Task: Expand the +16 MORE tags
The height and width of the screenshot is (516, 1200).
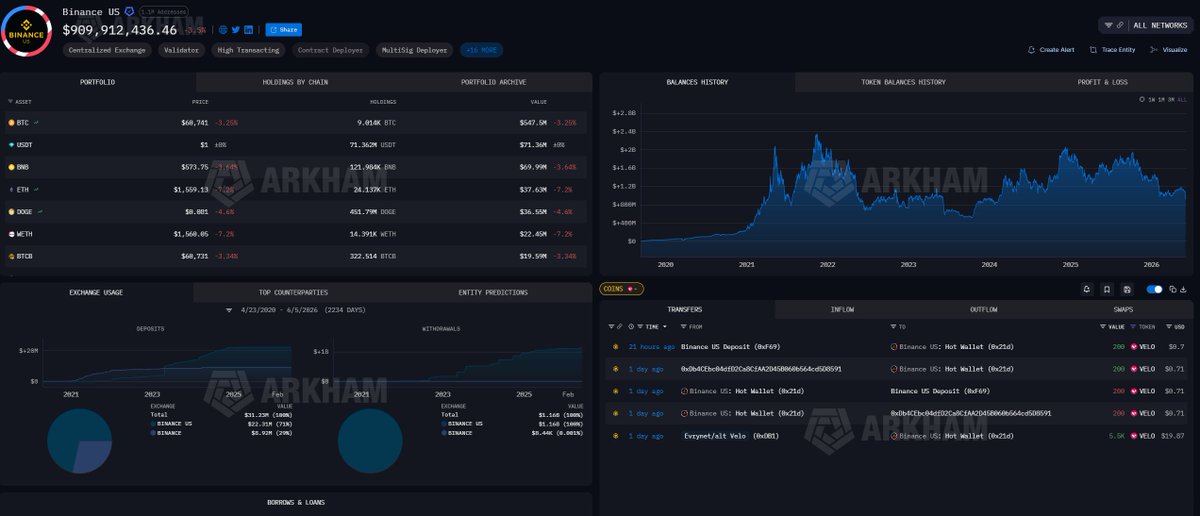Action: pyautogui.click(x=482, y=50)
